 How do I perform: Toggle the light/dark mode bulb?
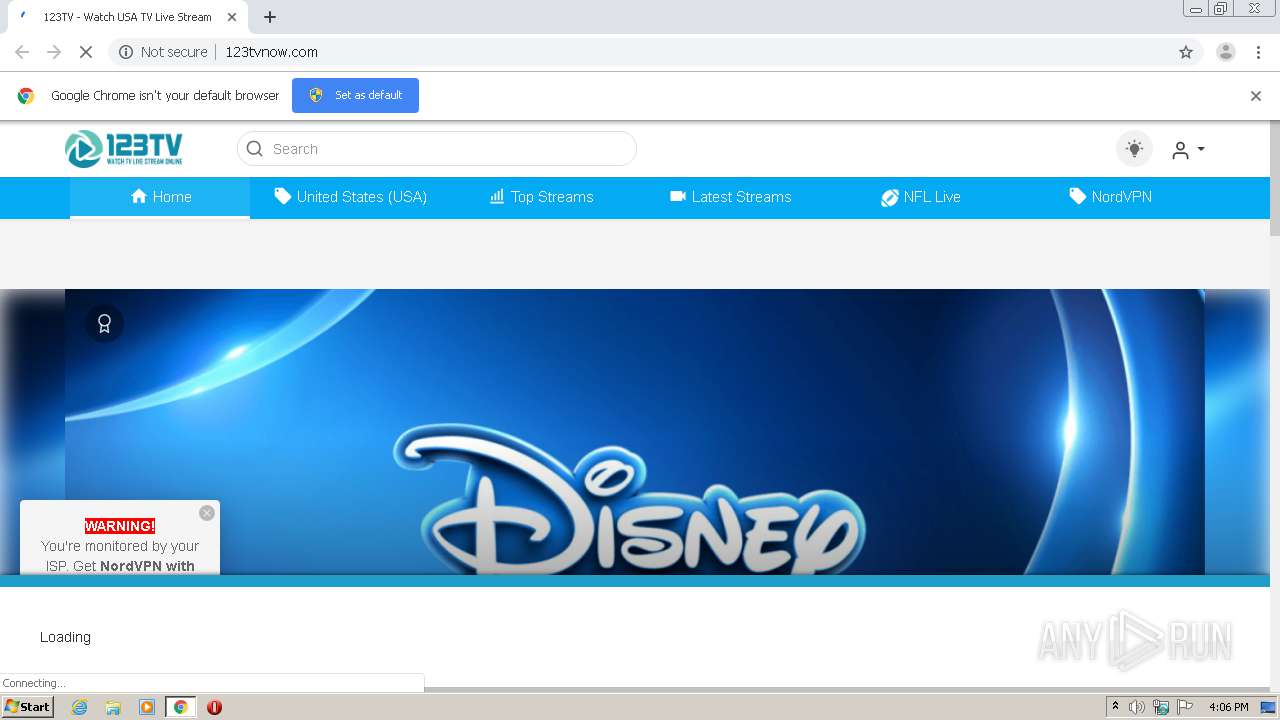click(x=1134, y=149)
